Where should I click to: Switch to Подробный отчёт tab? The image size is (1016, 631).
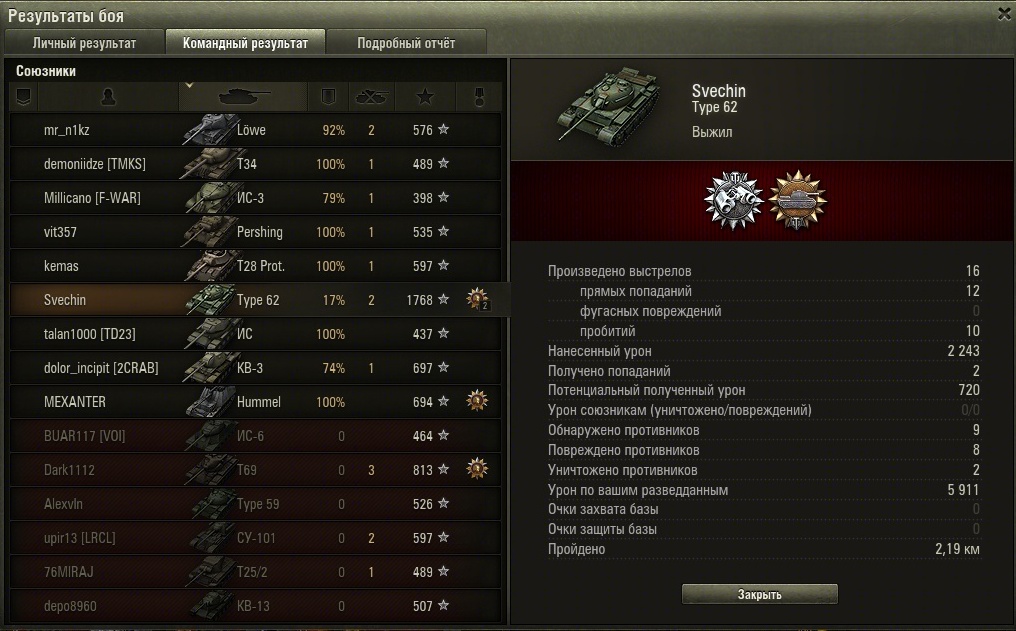406,43
